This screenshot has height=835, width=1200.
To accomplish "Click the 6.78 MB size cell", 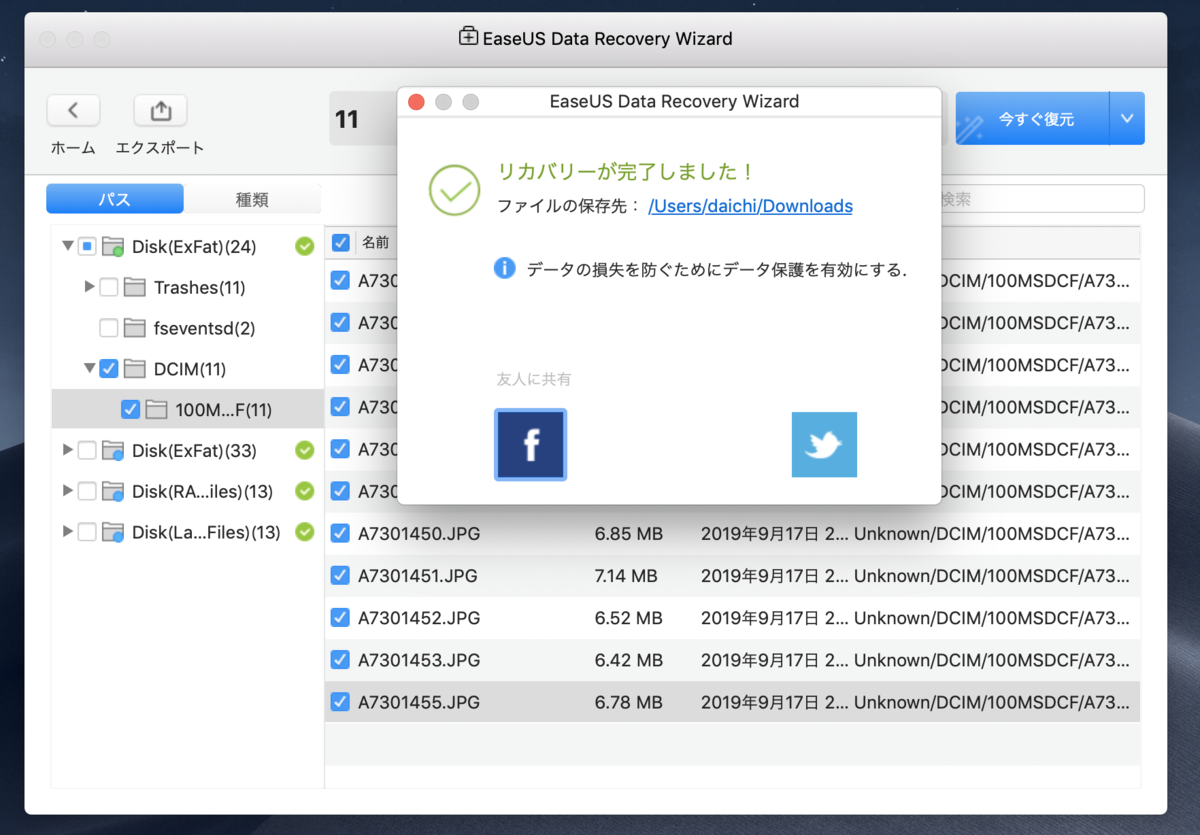I will (x=629, y=702).
